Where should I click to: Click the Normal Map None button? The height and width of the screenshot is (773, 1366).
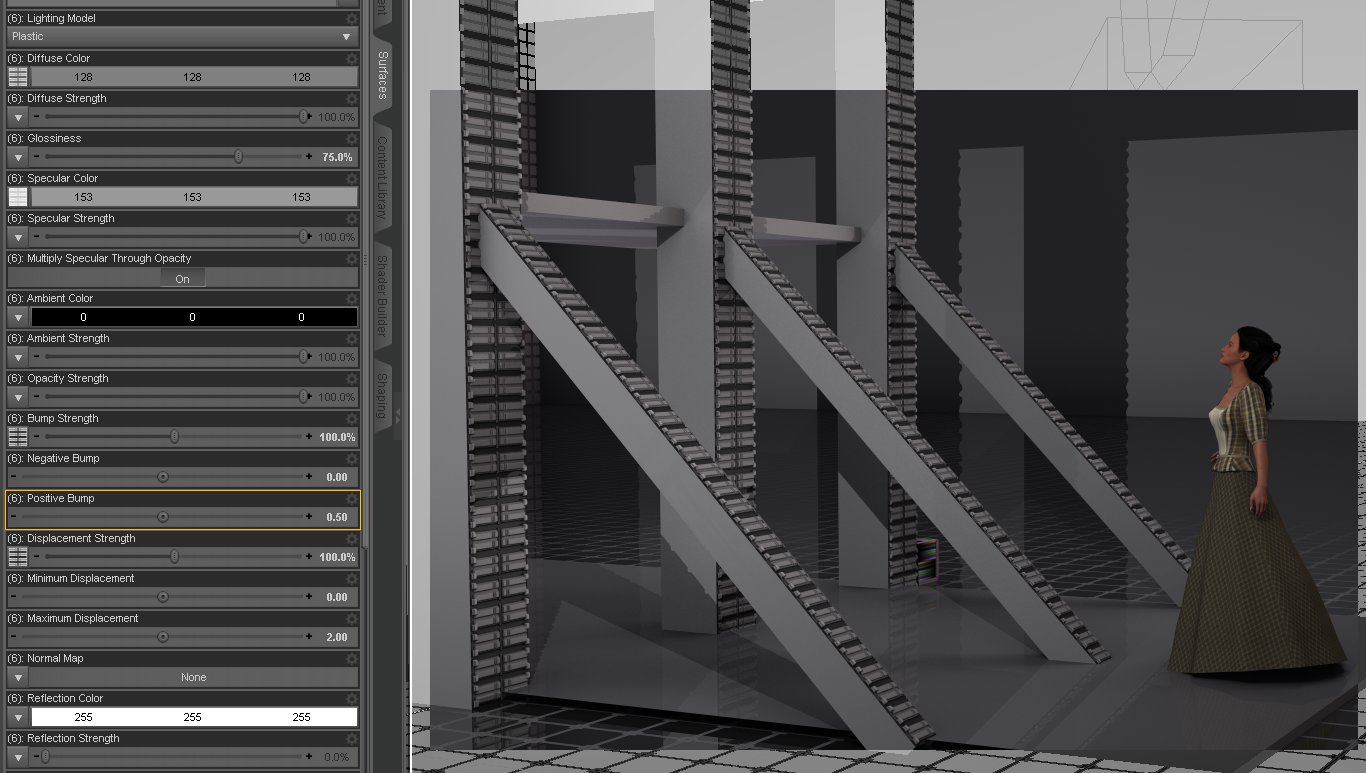coord(193,677)
